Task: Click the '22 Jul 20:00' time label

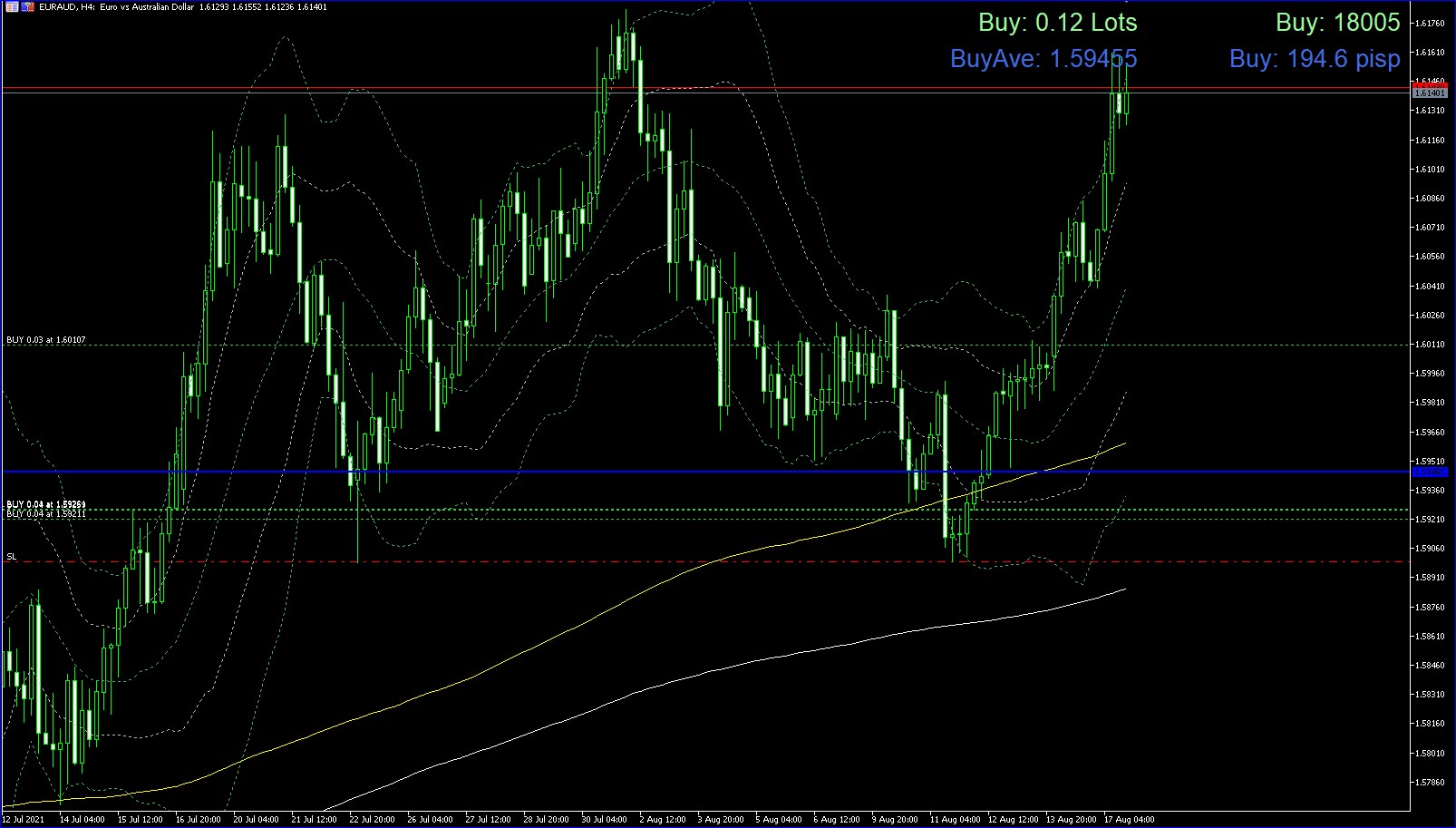Action: point(372,820)
